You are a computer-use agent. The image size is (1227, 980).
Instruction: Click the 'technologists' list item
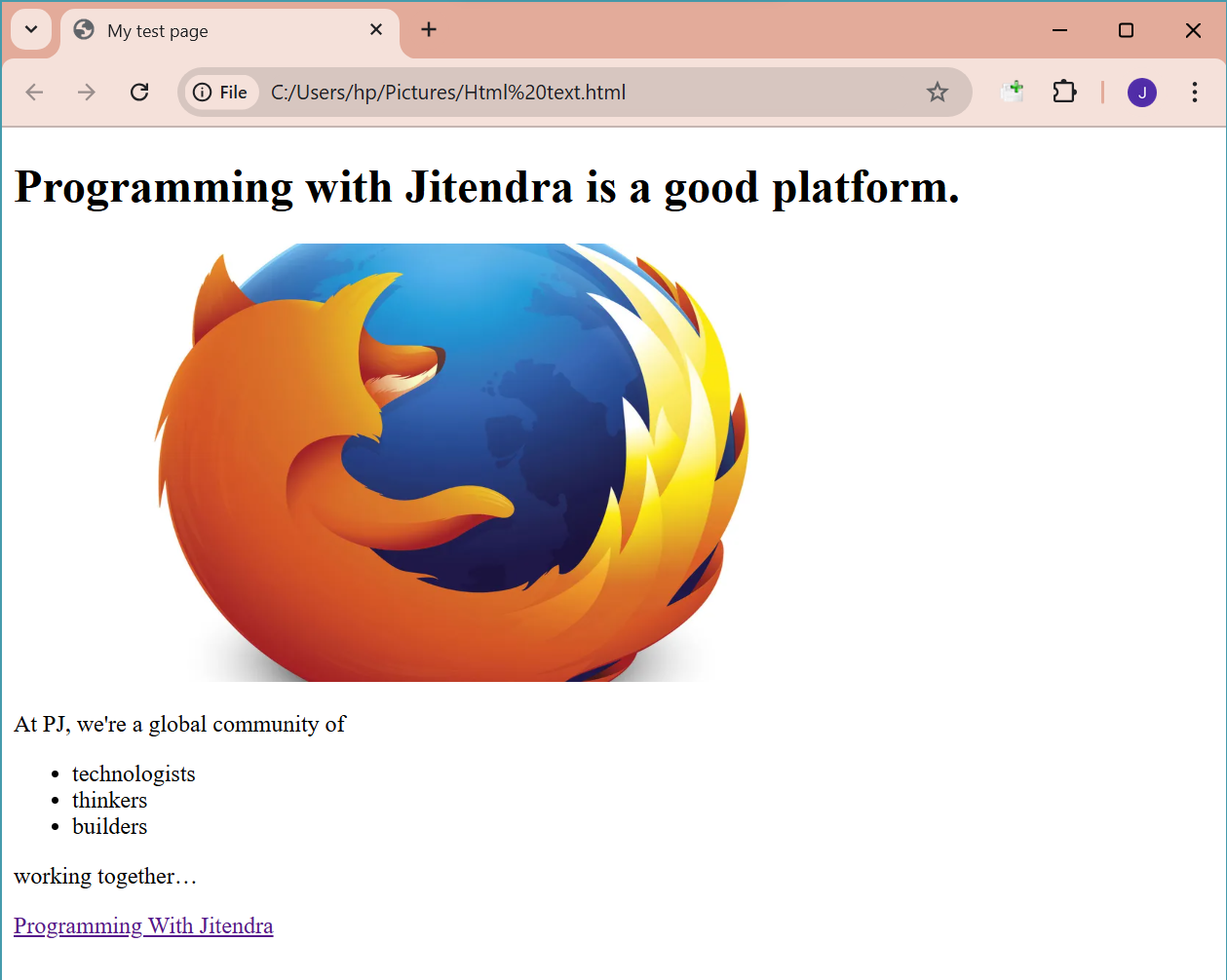[134, 773]
